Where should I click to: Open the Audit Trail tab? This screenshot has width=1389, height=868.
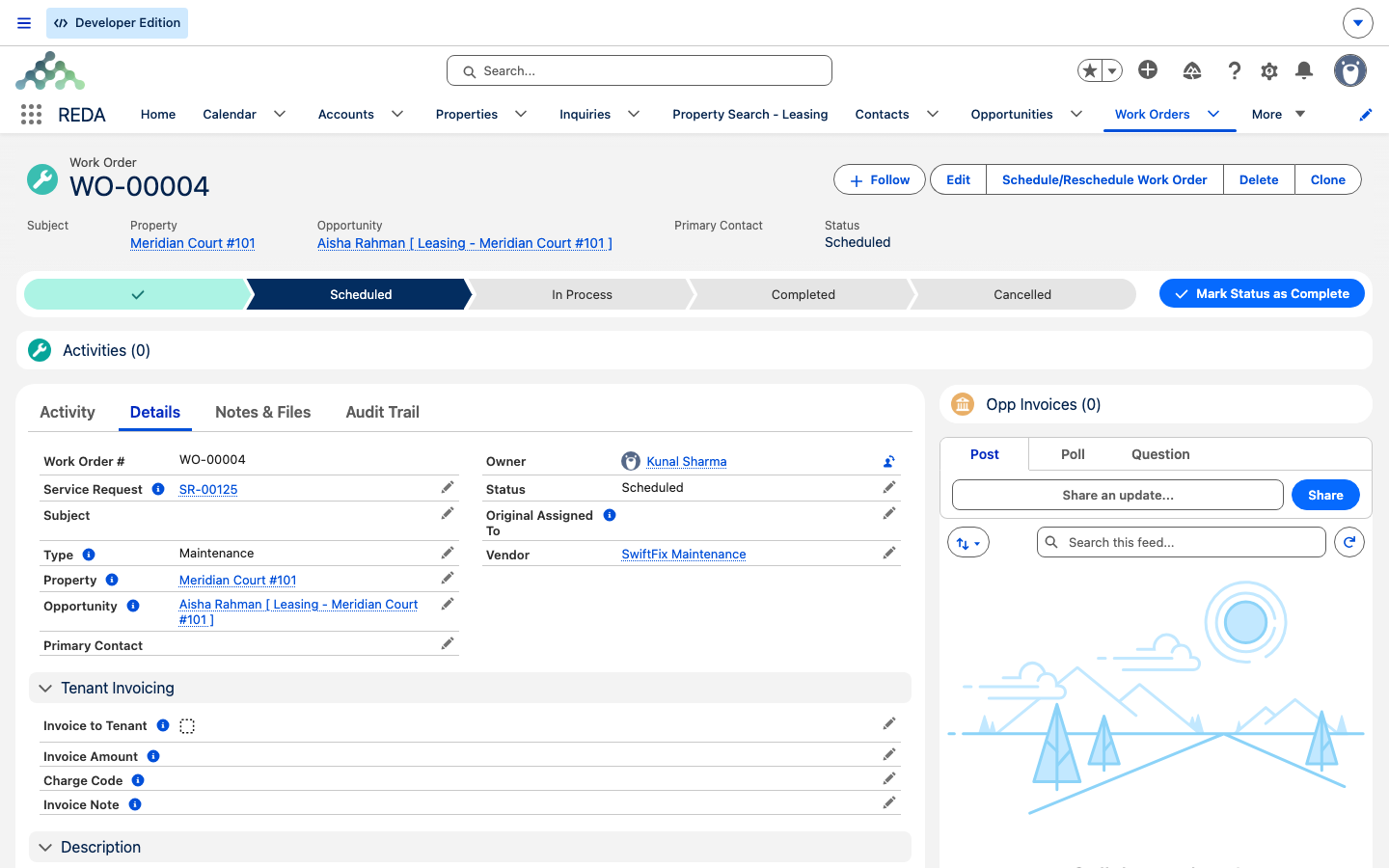click(382, 412)
